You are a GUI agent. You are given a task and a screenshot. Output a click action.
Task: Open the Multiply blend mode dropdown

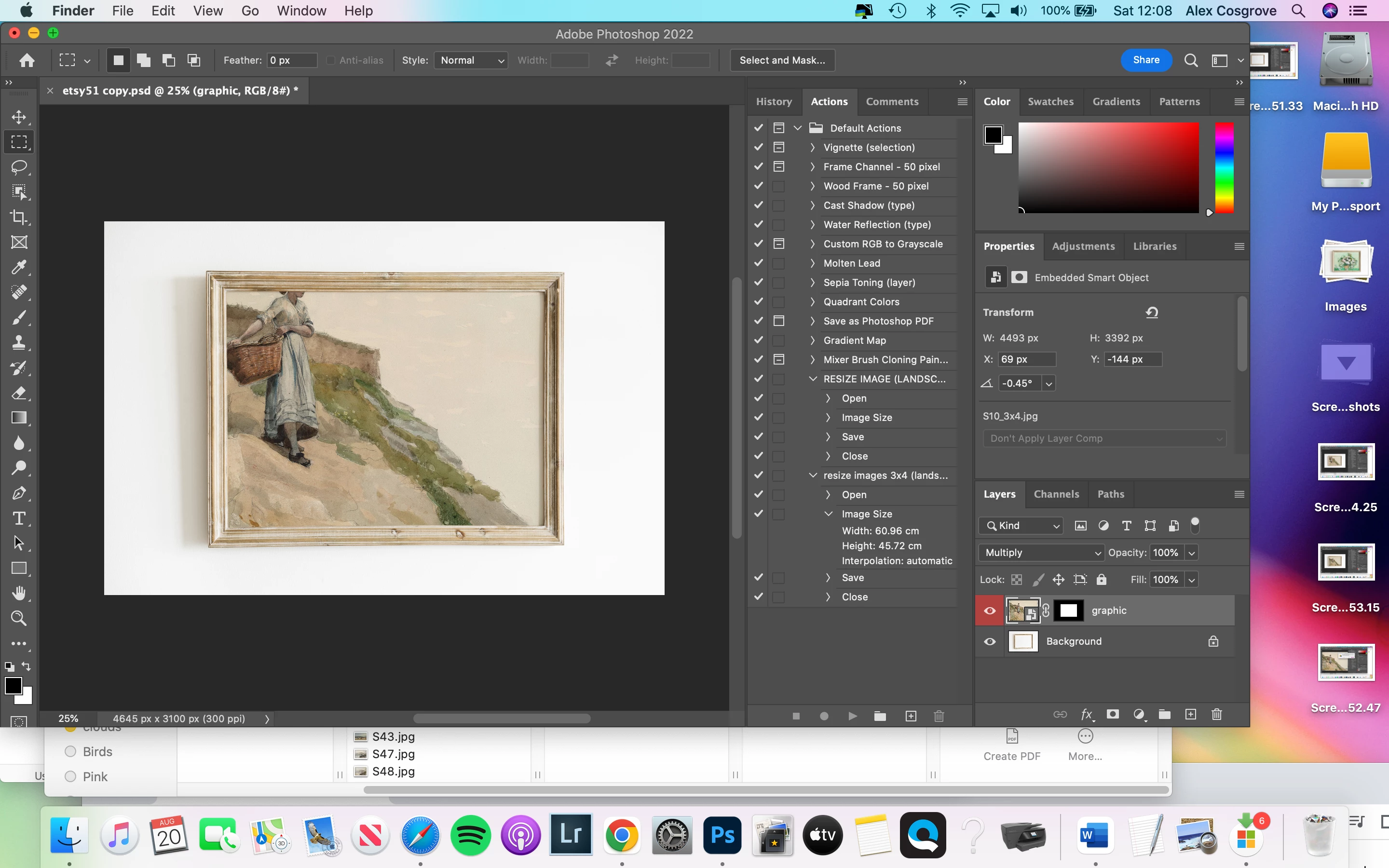(x=1040, y=552)
